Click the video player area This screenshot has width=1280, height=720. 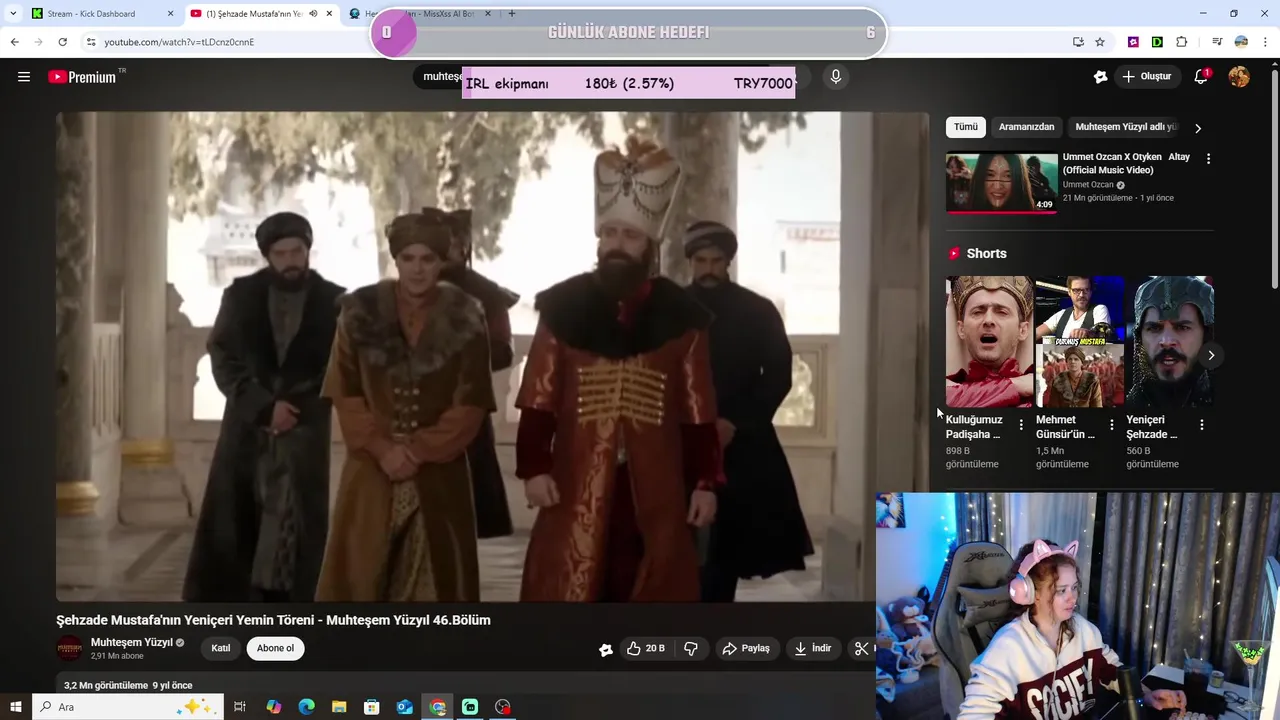492,357
